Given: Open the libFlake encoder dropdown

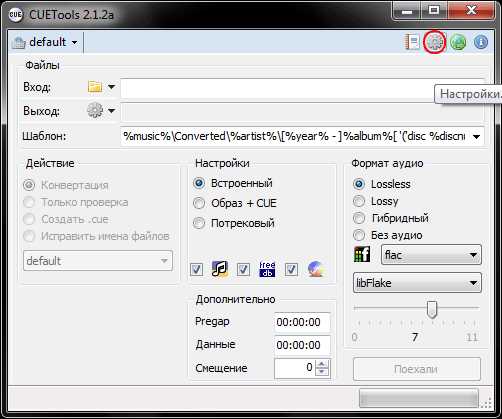Looking at the screenshot, I should pos(417,283).
